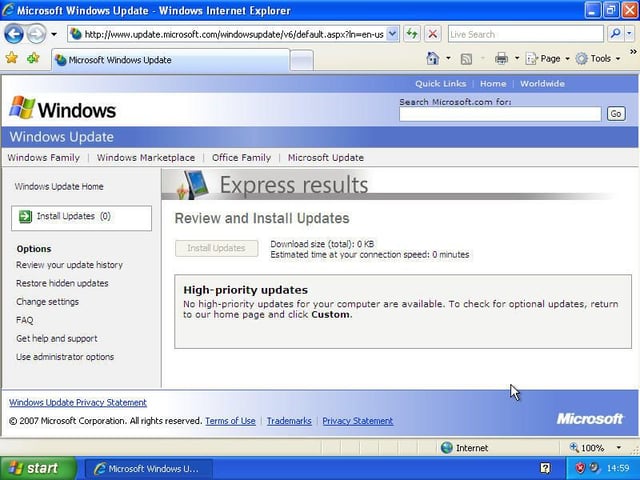Click the gray round system tray icon
Viewport: 640px width, 480px height.
594,467
